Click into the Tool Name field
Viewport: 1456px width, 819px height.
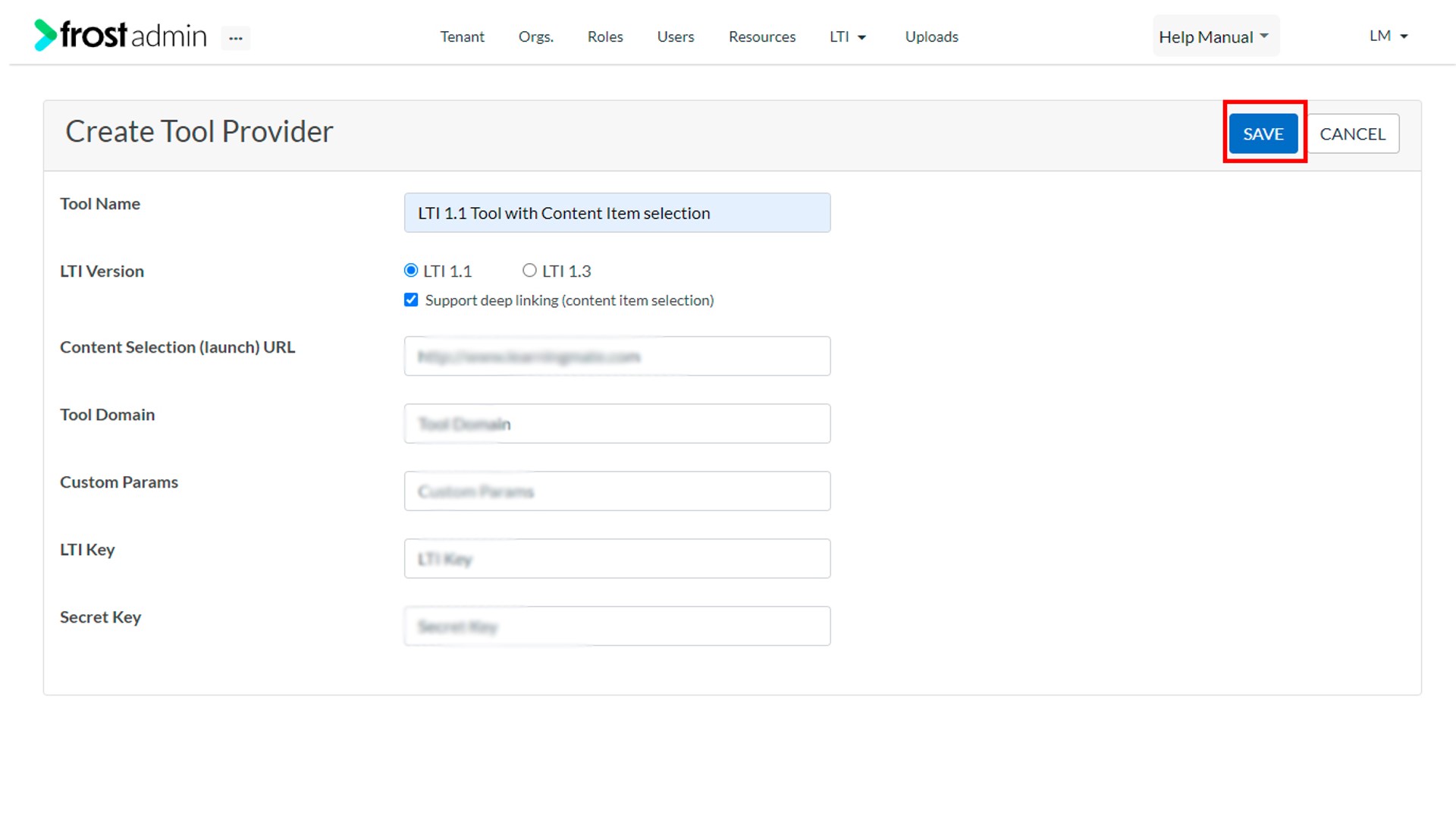(x=617, y=213)
